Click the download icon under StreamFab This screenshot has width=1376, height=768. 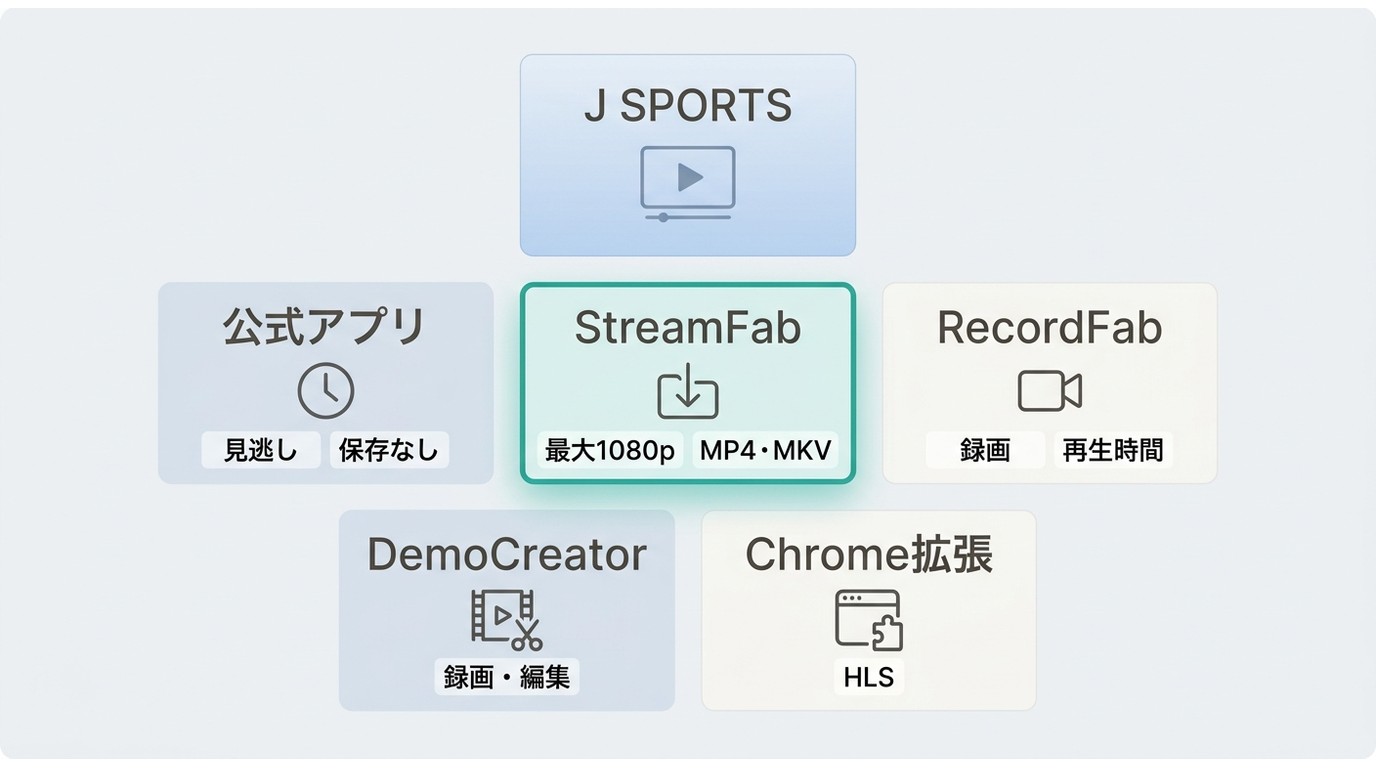click(x=688, y=393)
